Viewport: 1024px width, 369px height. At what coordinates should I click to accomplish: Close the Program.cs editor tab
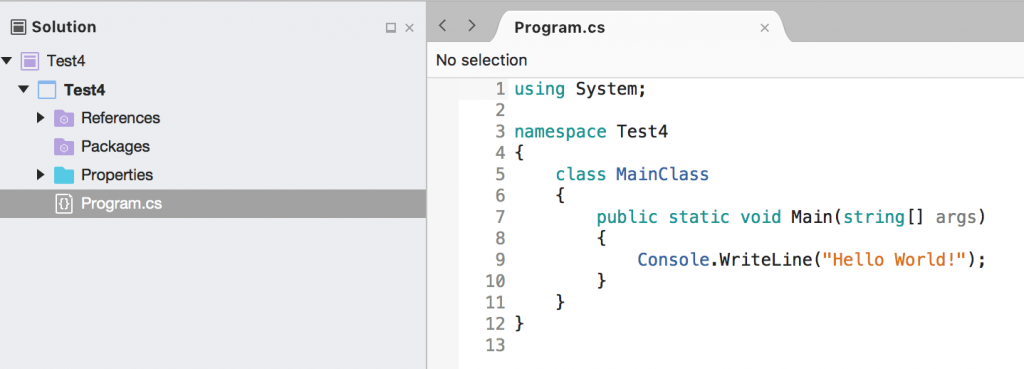point(765,28)
